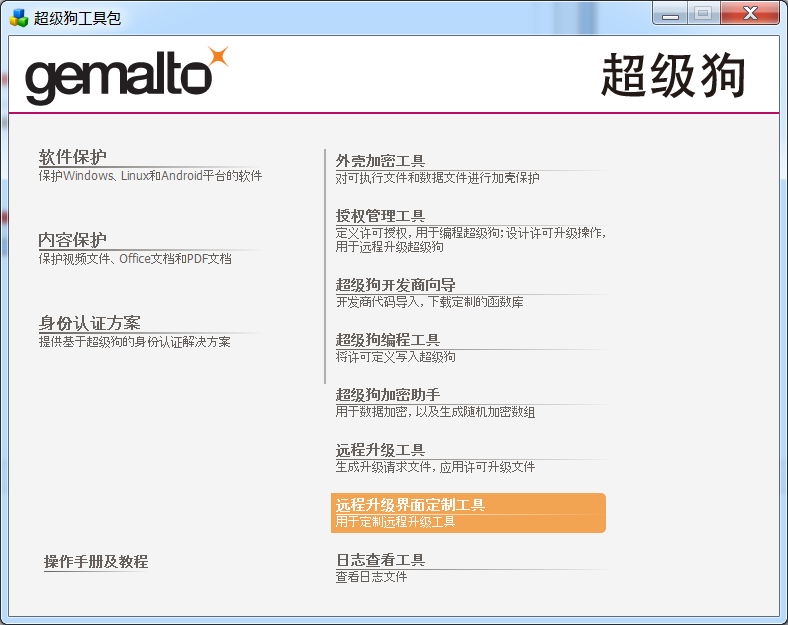Open 超级狗开发商向导
The width and height of the screenshot is (788, 625).
point(396,285)
